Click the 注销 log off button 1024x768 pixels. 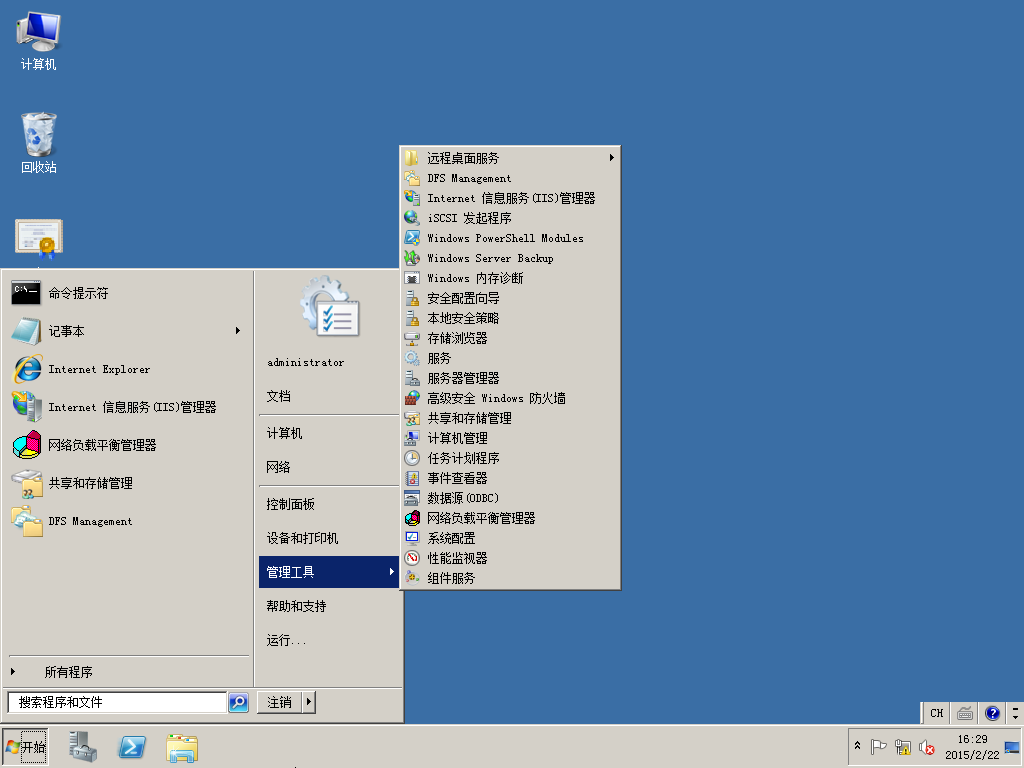tap(280, 702)
